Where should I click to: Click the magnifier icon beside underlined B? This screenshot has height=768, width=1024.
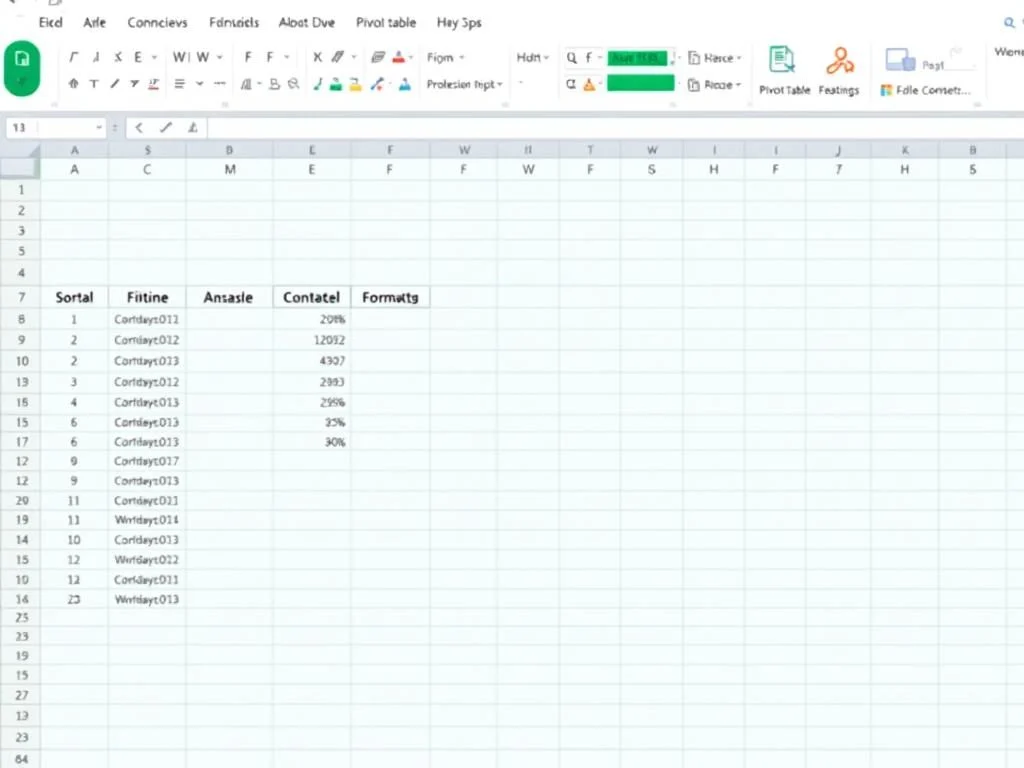click(294, 84)
